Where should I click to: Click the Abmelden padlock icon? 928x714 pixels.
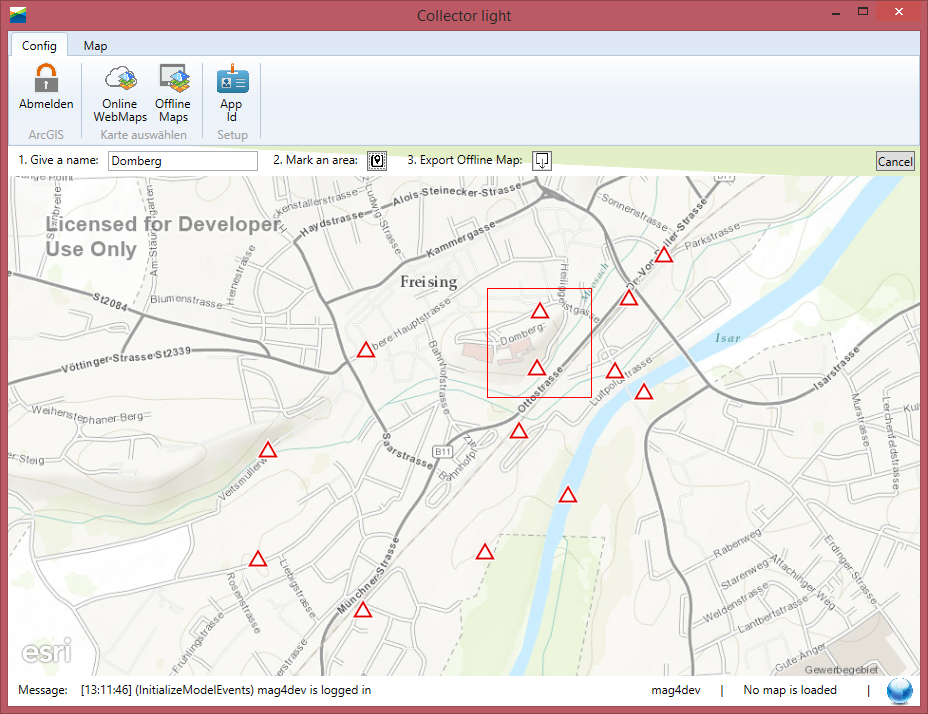[46, 78]
